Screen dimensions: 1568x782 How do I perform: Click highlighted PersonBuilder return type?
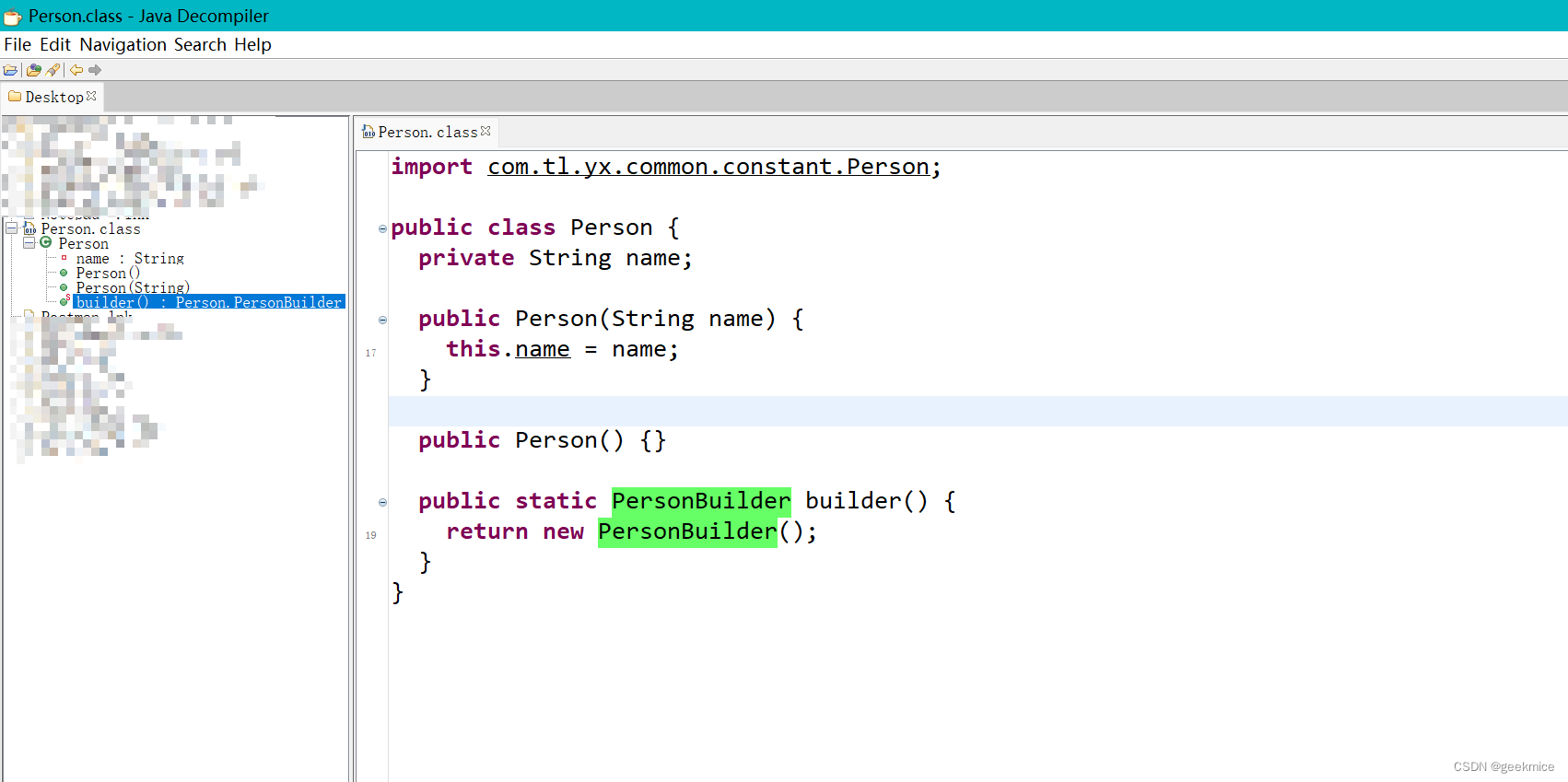click(701, 501)
